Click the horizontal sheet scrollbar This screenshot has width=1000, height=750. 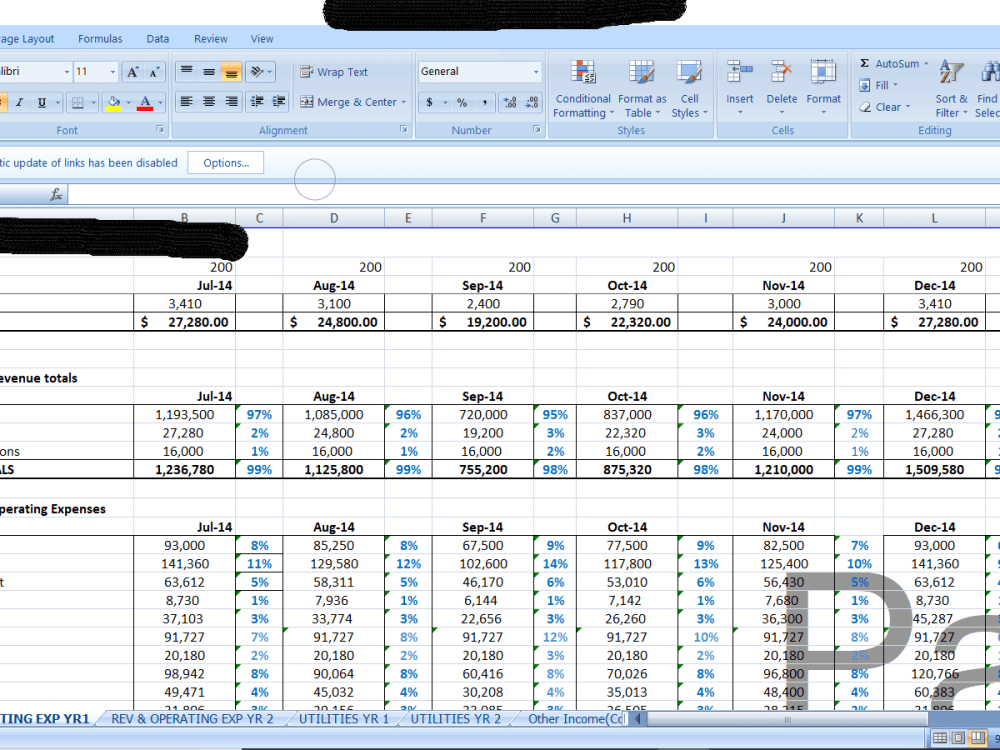(786, 719)
